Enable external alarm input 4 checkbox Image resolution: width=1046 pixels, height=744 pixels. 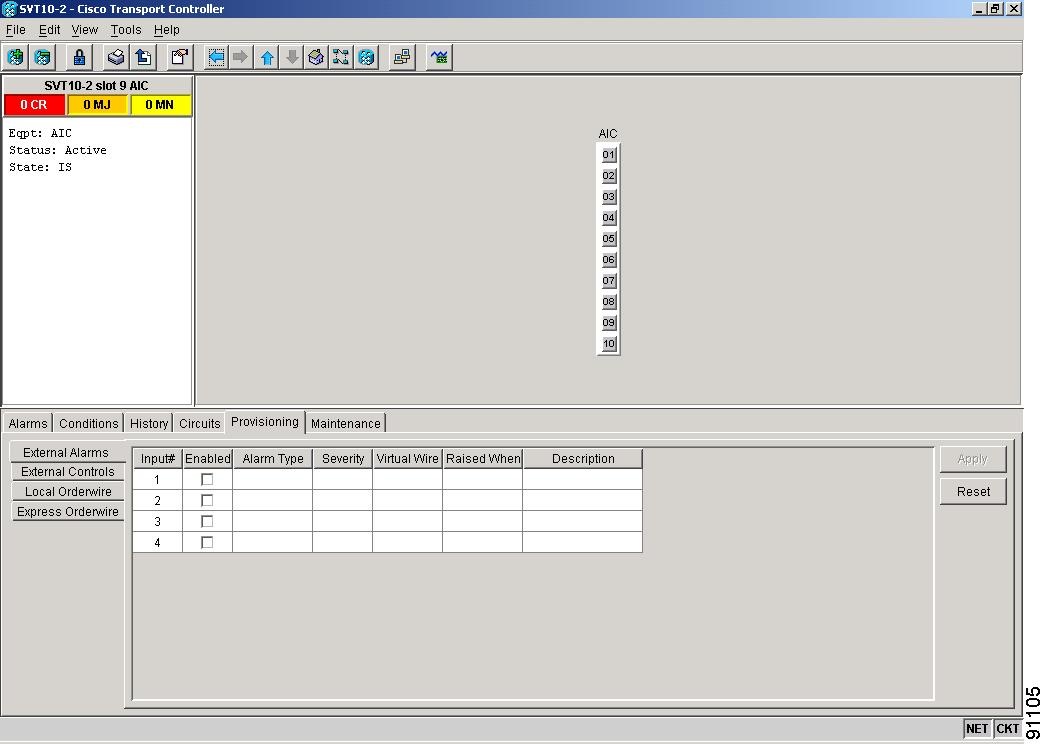point(207,542)
